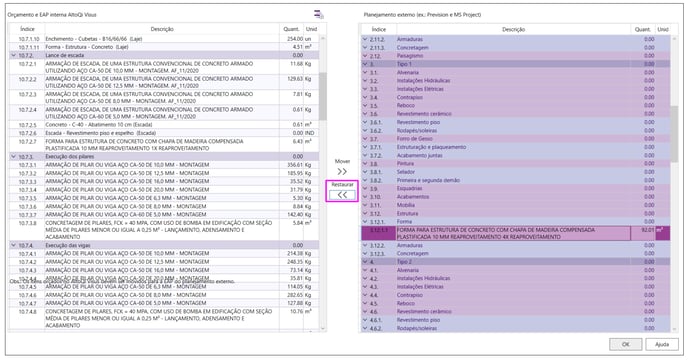Screen dimensions: 688x360
Task: Open help with the Ajuda button
Action: pos(662,344)
